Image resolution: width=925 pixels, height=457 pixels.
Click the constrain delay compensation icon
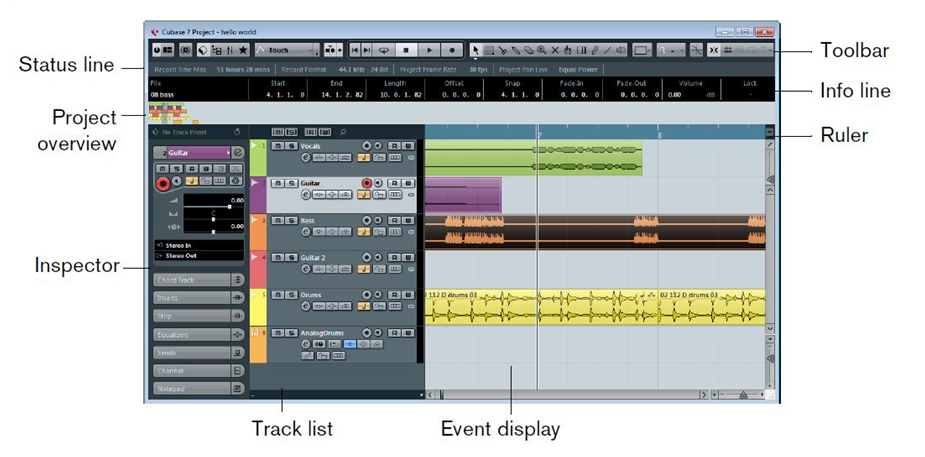(x=185, y=50)
